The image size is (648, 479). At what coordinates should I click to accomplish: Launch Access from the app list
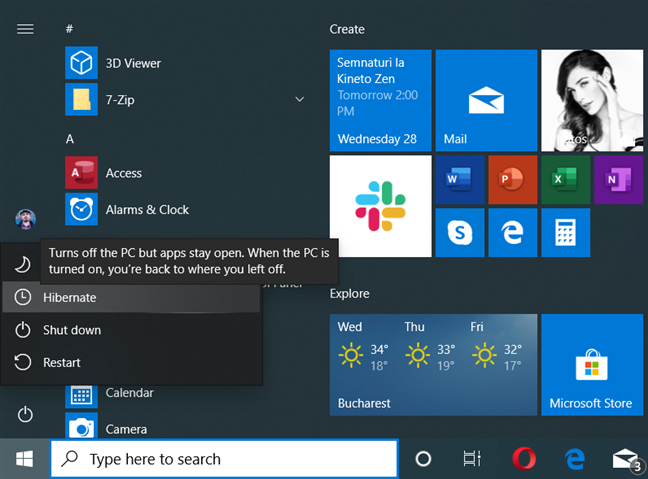tap(124, 173)
